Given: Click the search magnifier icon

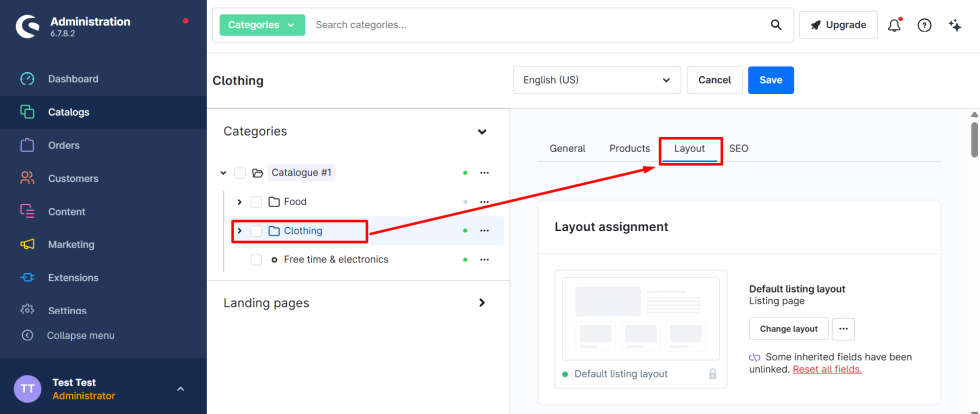Looking at the screenshot, I should coord(776,25).
